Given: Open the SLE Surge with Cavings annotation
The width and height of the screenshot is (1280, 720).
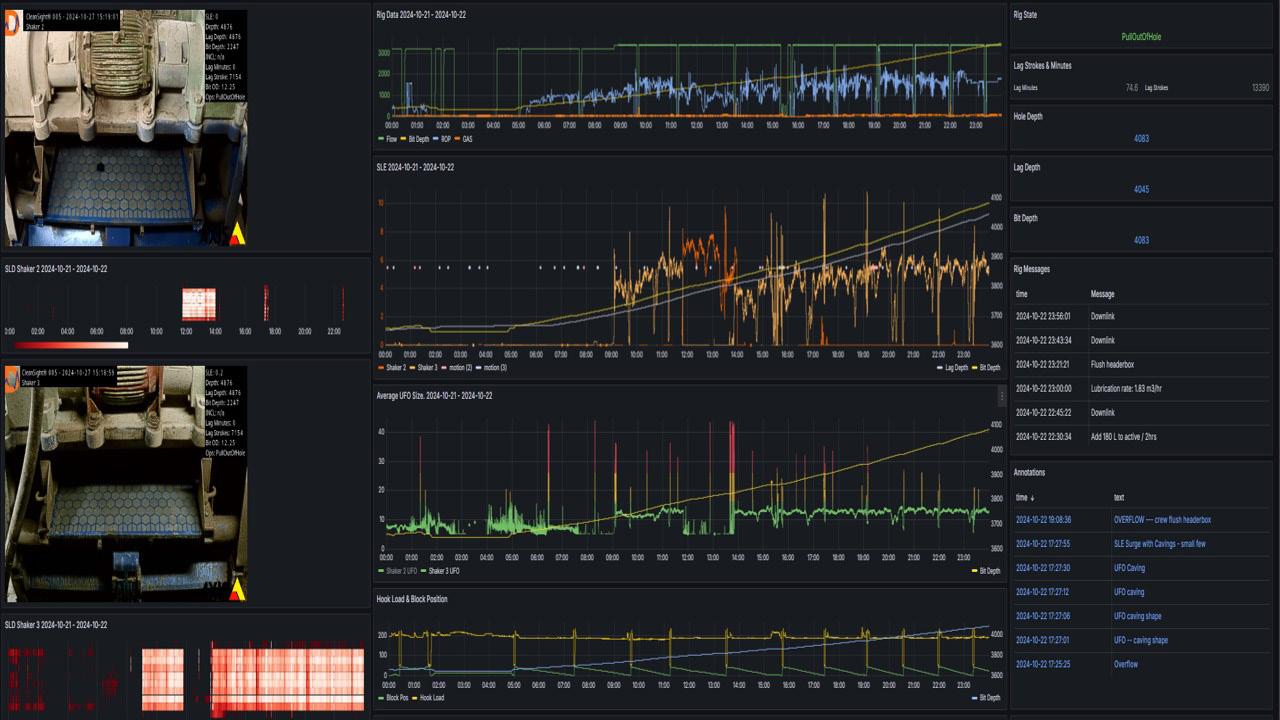Looking at the screenshot, I should coord(1160,543).
